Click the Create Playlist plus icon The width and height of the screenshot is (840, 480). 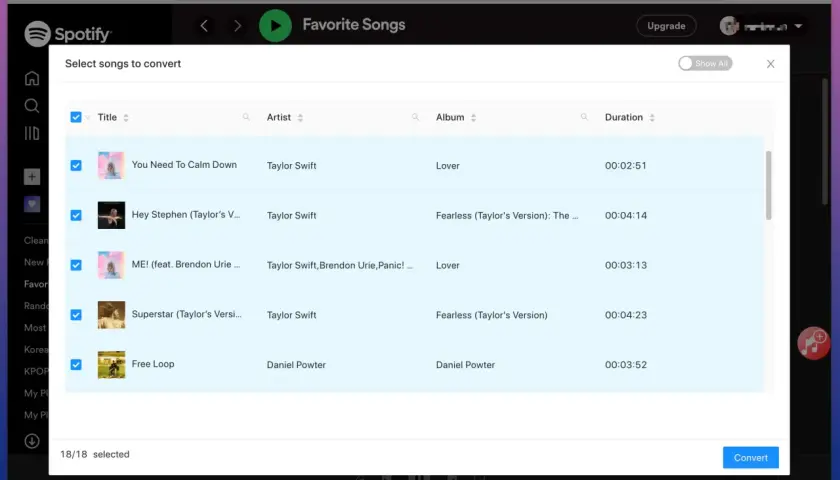(x=32, y=177)
